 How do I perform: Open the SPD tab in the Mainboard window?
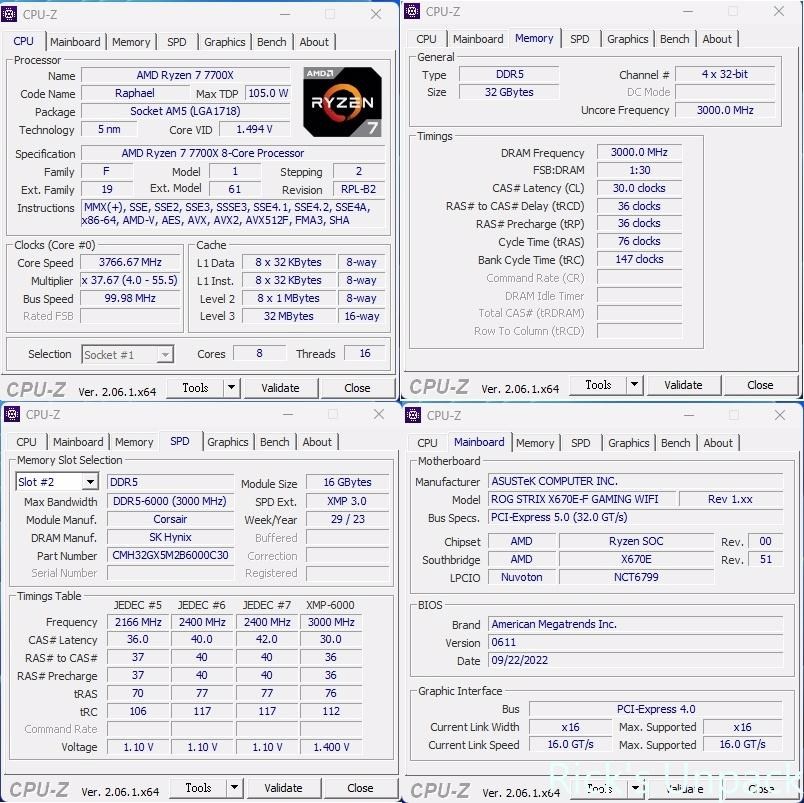(581, 443)
